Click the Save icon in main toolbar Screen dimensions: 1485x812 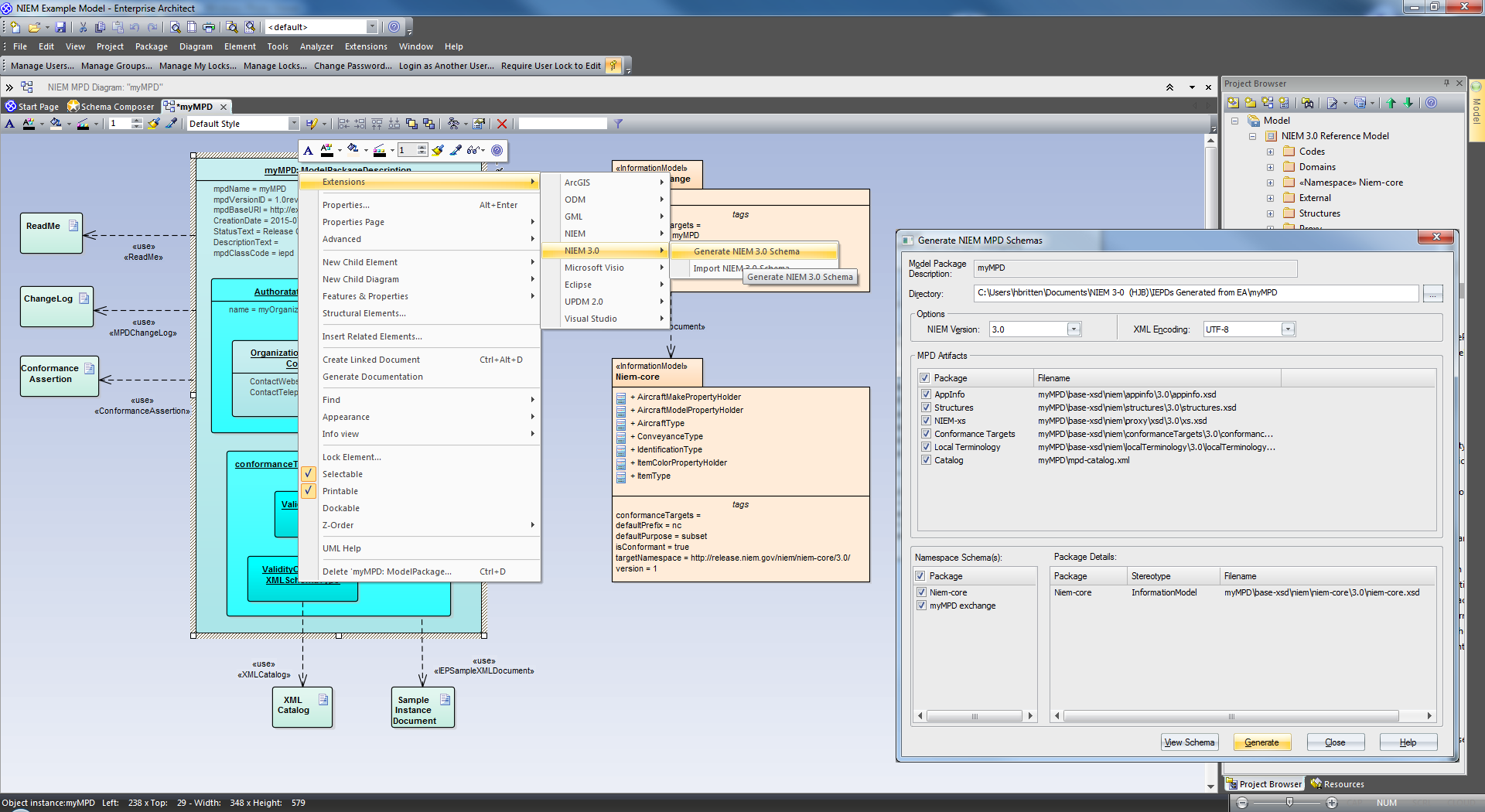[60, 27]
